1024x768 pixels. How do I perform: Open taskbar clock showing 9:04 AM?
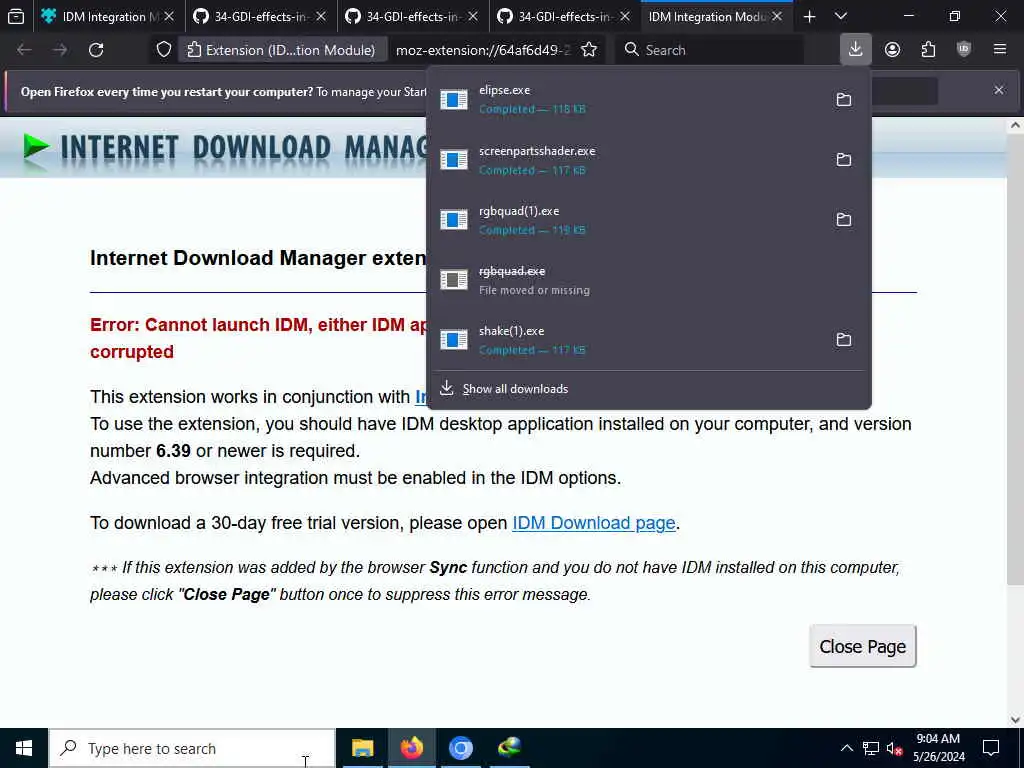click(x=938, y=748)
